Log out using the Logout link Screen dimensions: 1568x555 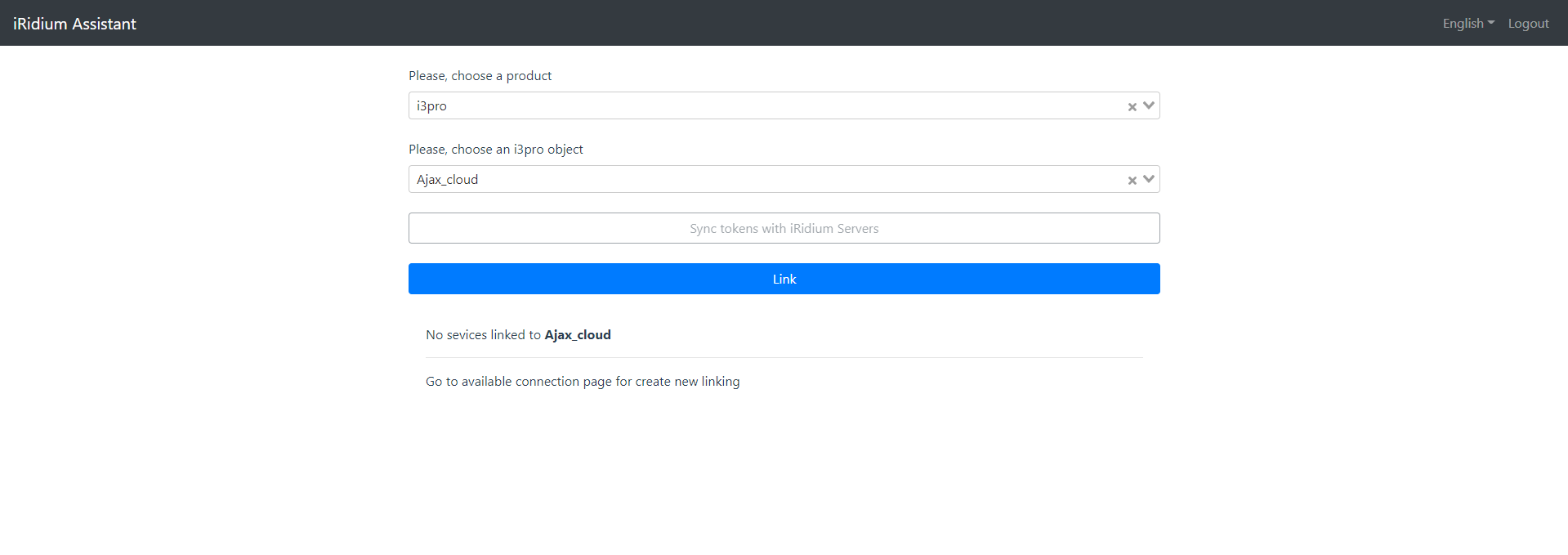tap(1528, 24)
